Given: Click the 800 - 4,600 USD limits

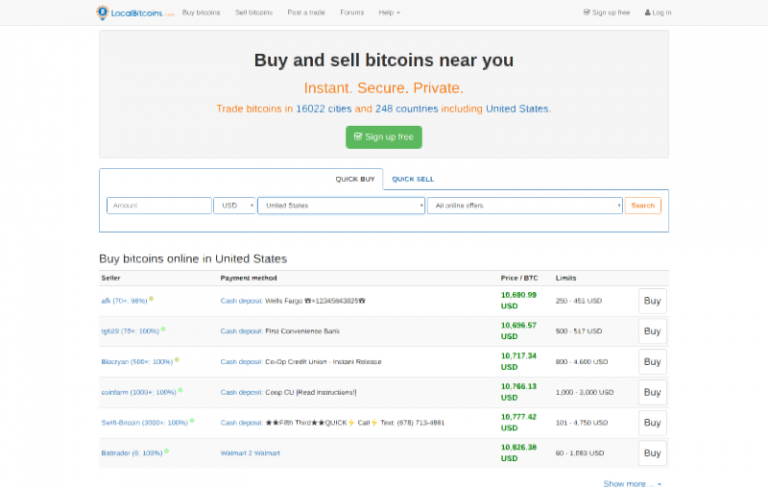Looking at the screenshot, I should pos(582,362).
